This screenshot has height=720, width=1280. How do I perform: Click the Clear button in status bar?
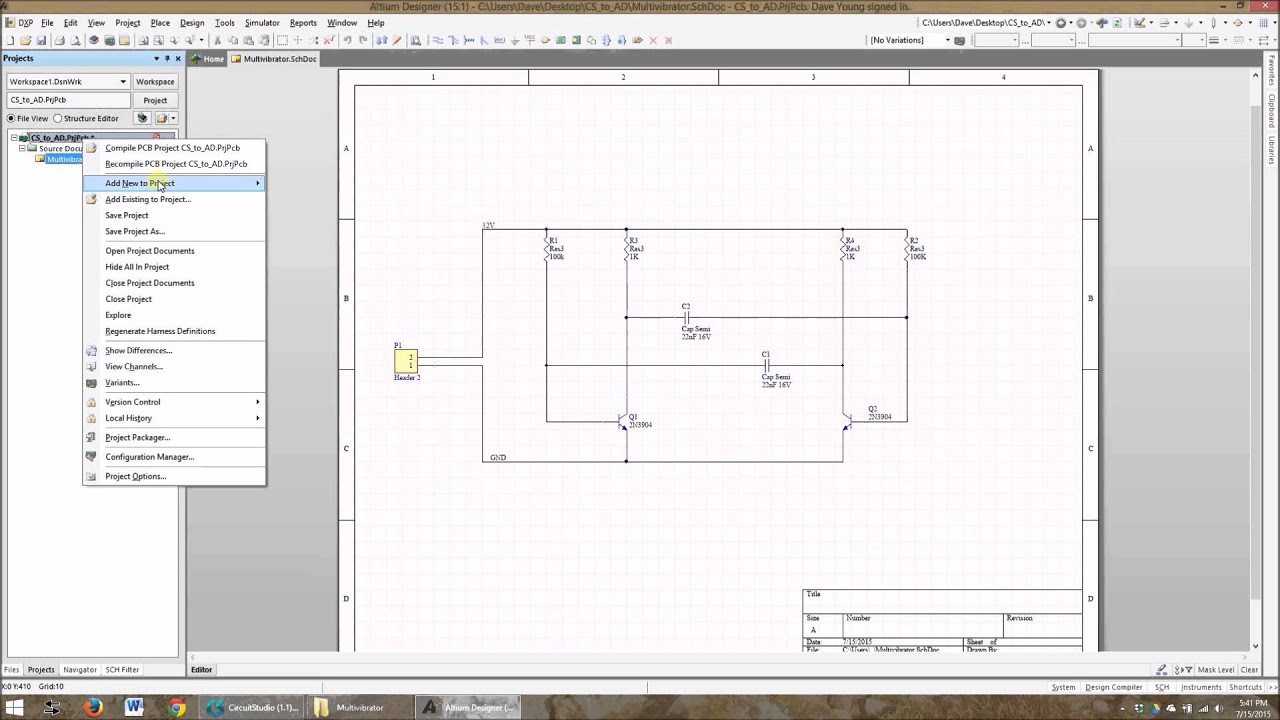(x=1249, y=670)
